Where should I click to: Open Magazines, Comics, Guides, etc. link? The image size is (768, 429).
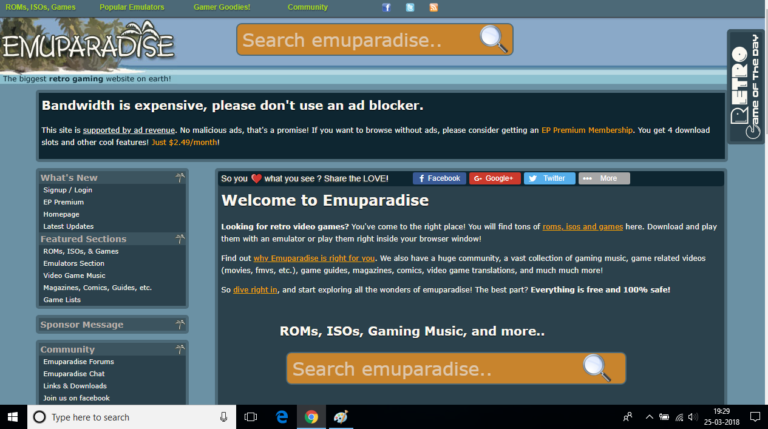coord(97,288)
